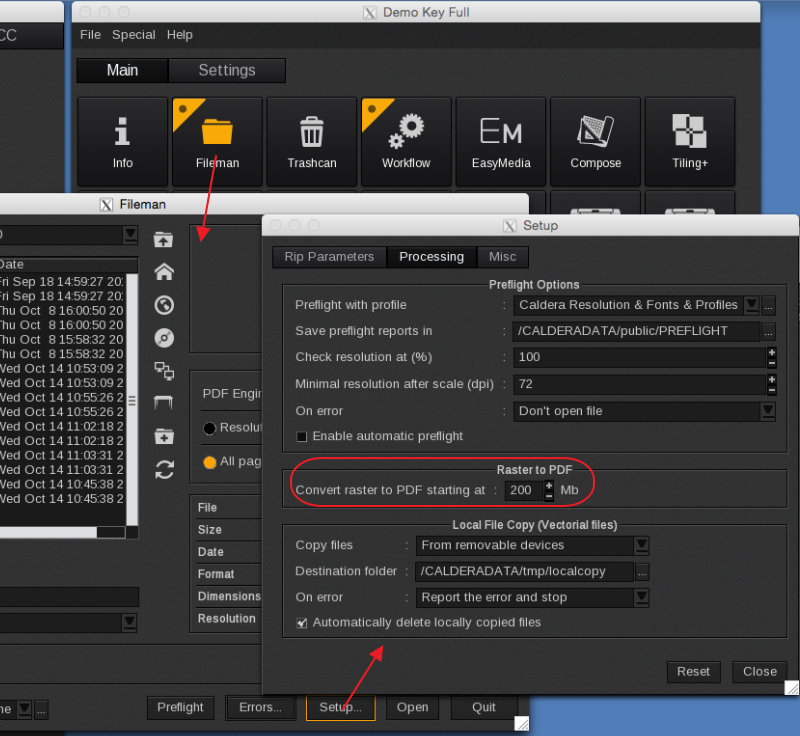Open the Workflow module

click(406, 141)
